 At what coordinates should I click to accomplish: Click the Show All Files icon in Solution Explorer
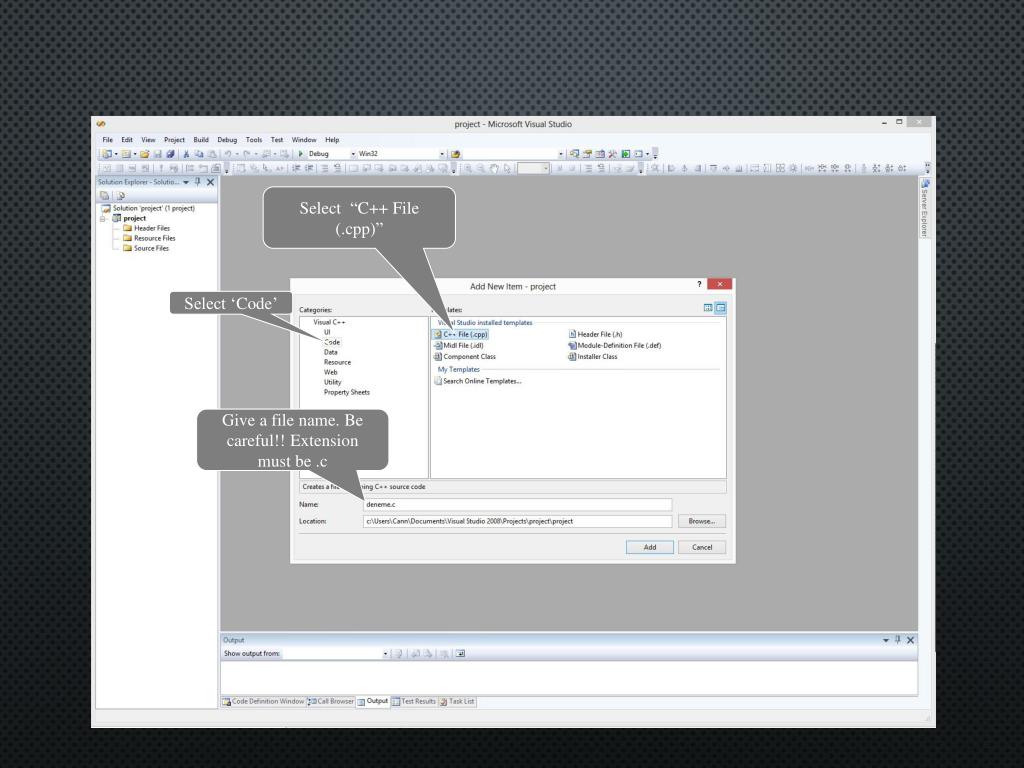120,195
